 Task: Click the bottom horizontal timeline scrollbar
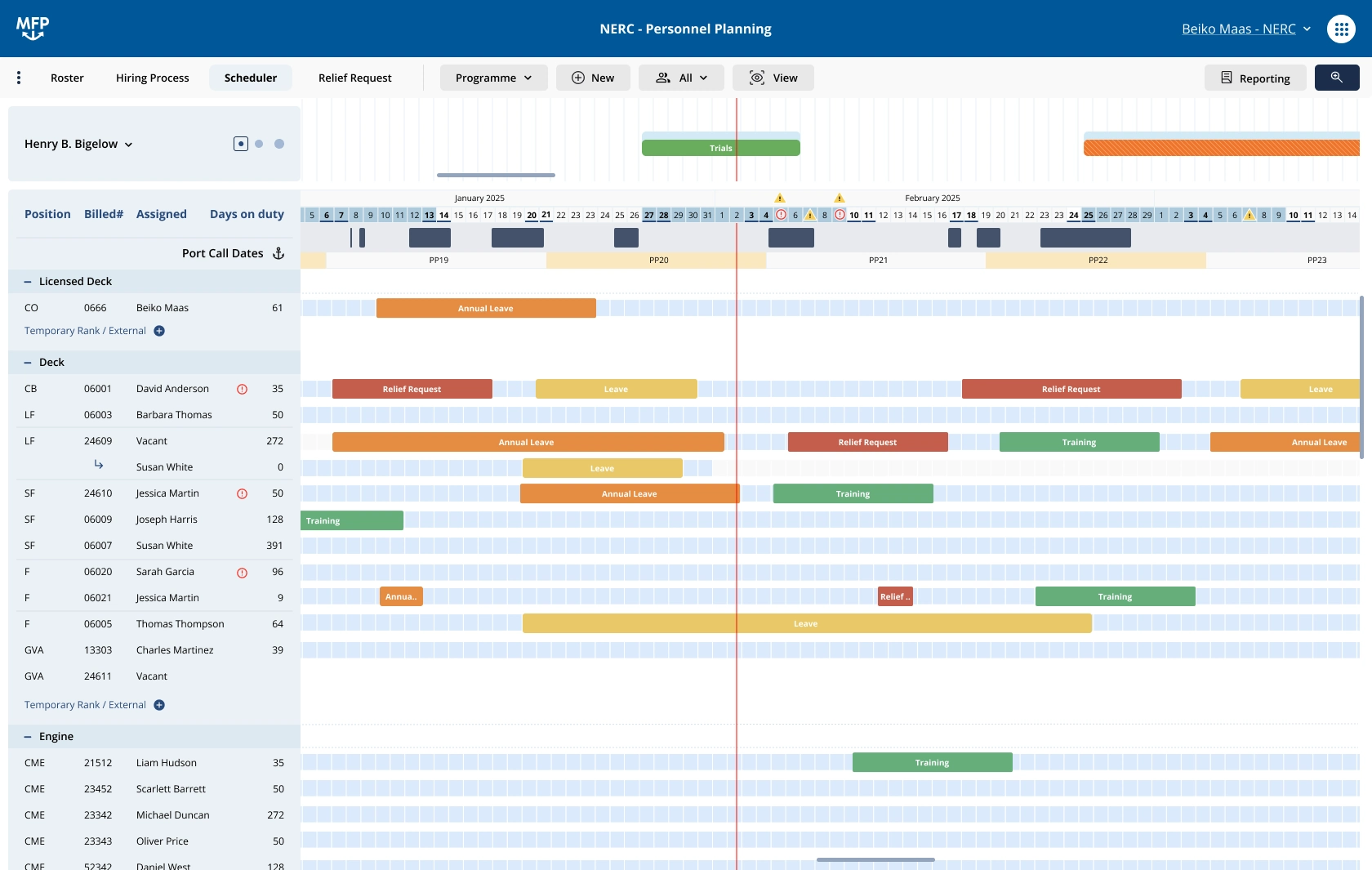pyautogui.click(x=875, y=859)
